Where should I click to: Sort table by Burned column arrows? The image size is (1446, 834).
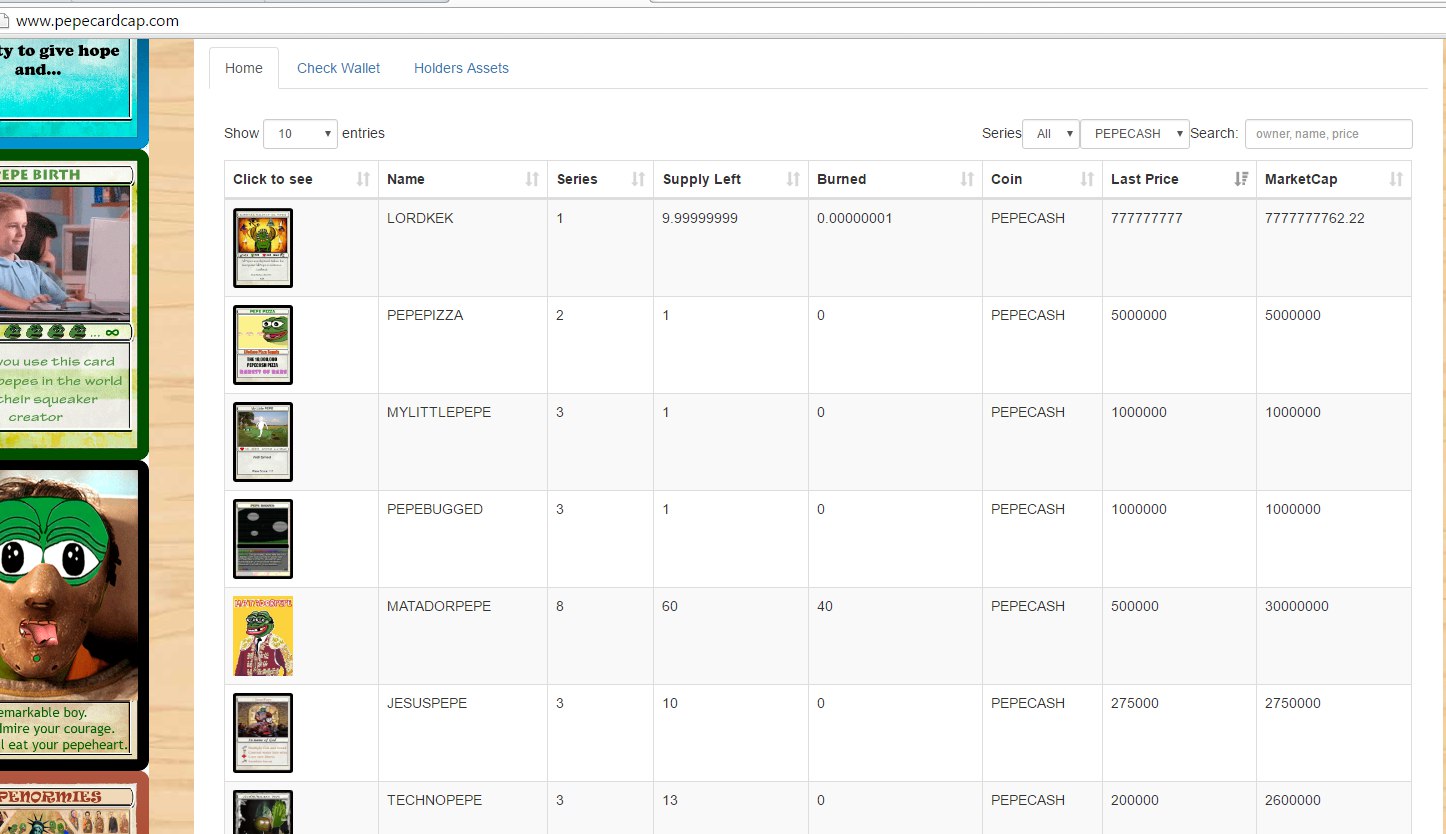pyautogui.click(x=967, y=179)
